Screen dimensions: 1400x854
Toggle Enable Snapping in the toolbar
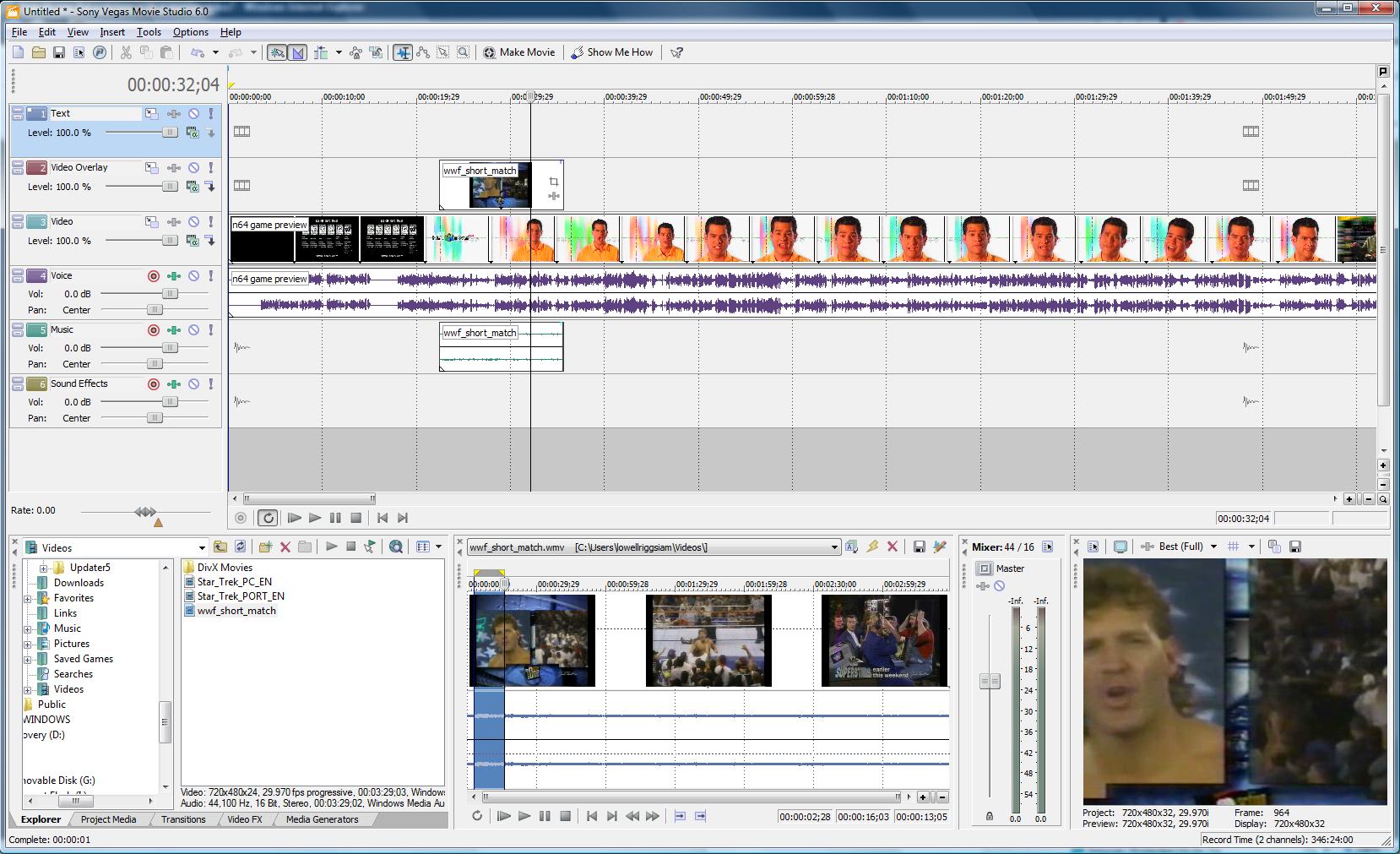click(x=277, y=52)
